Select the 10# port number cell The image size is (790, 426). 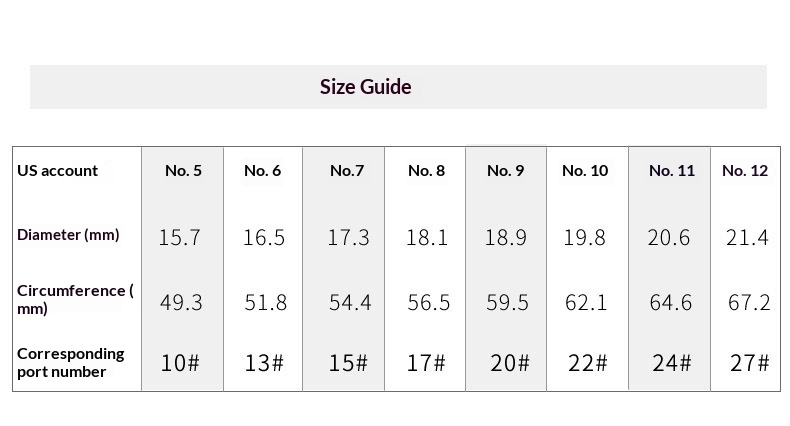[x=180, y=363]
